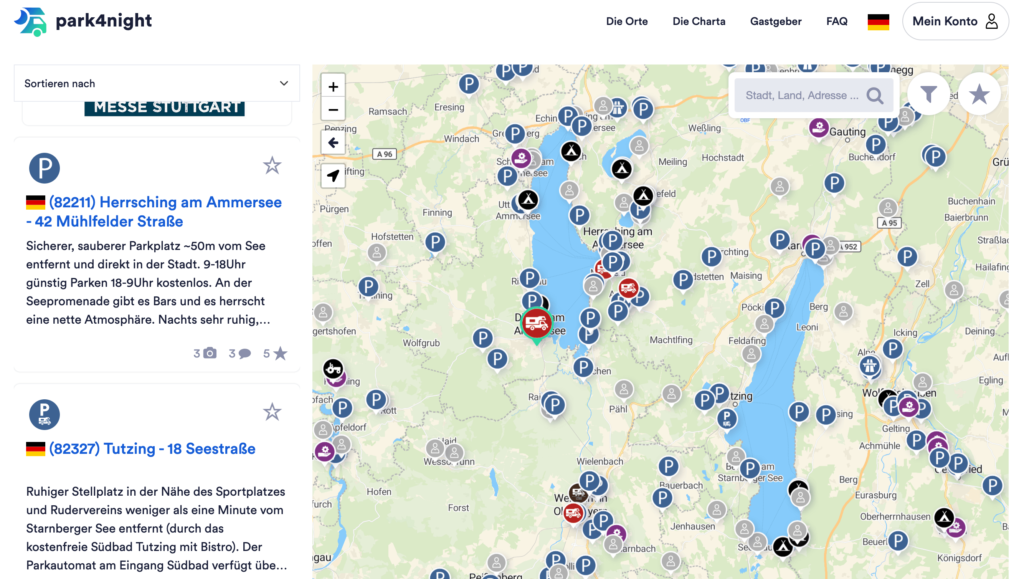Screen dimensions: 1024x579
Task: Select the purple marker left of Gauting
Action: point(818,127)
